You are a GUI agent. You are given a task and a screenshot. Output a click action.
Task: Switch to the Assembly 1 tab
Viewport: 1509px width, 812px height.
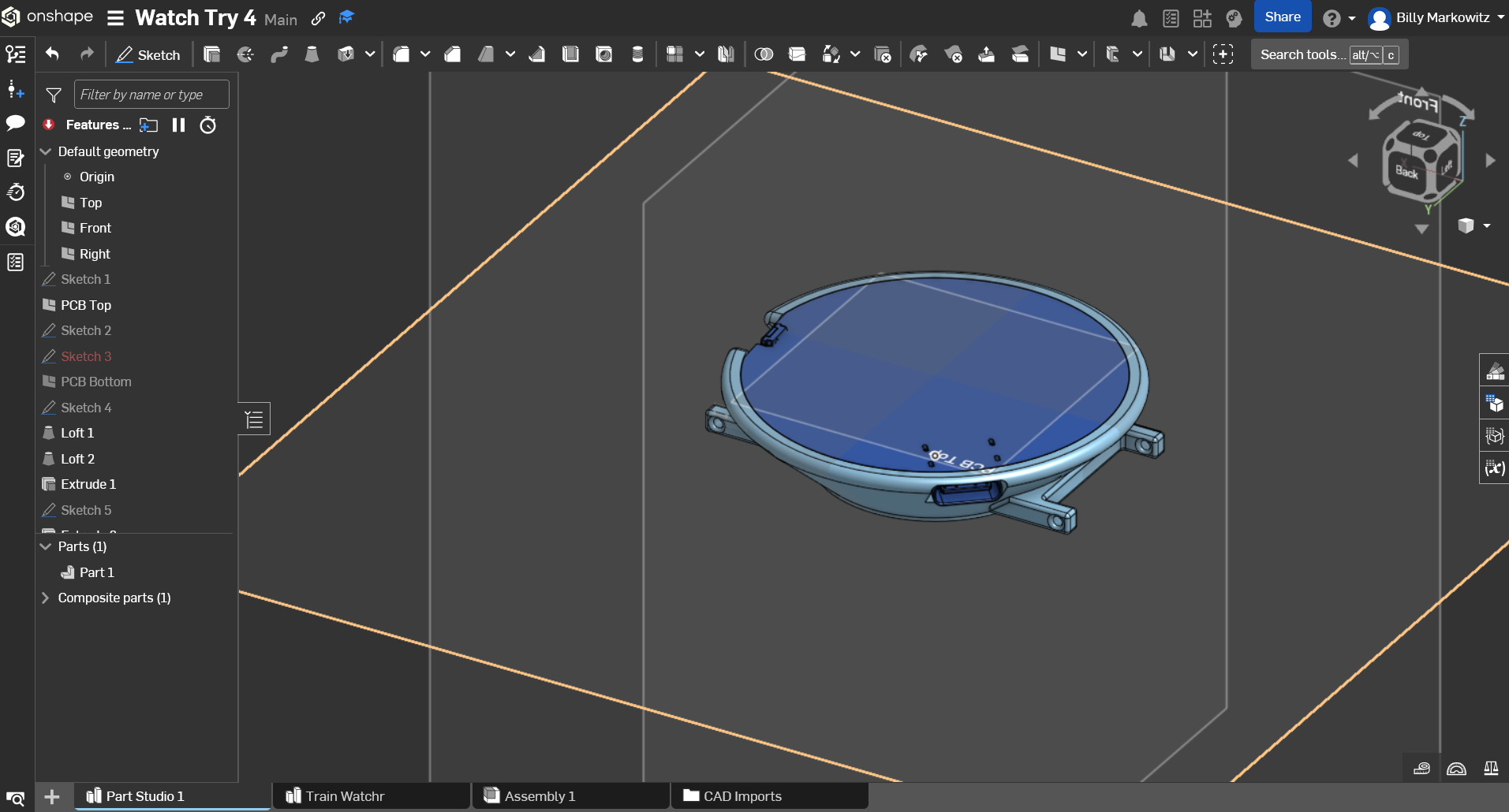pos(540,796)
